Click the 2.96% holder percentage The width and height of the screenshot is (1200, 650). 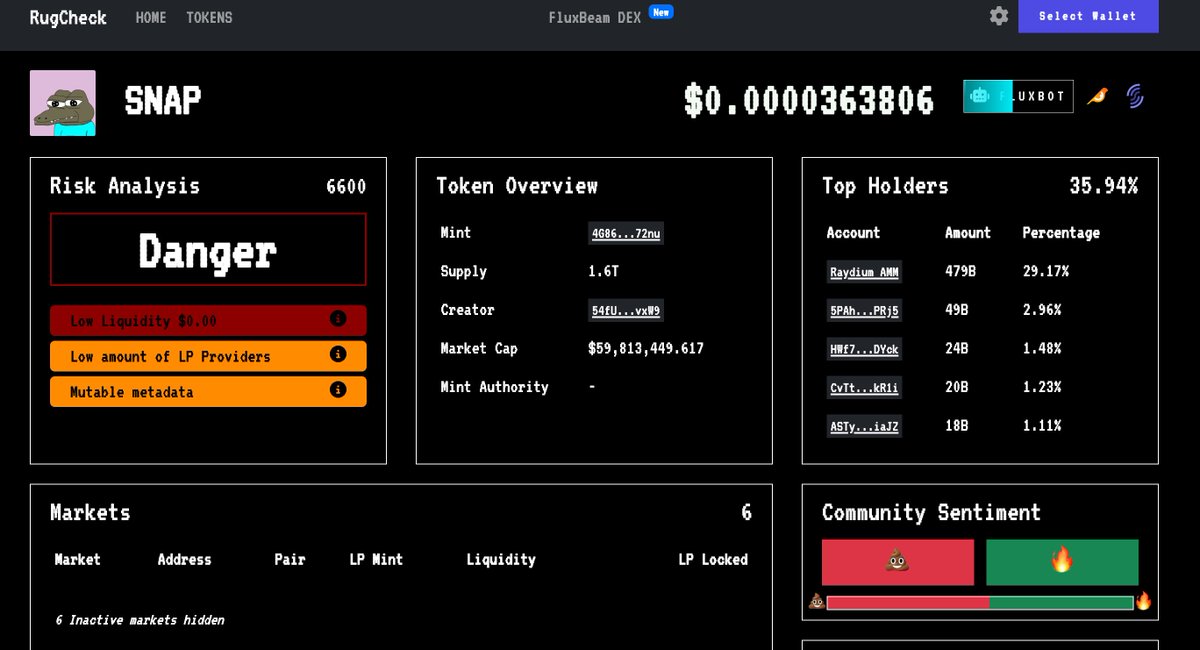point(1042,310)
